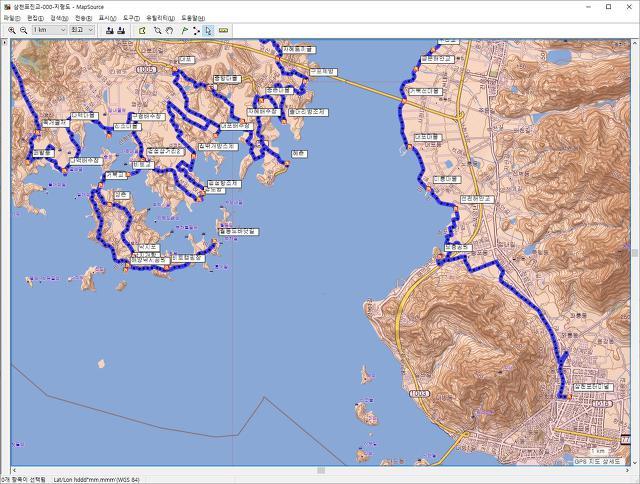Click the Lat/Lon WGS 84 status text

coord(96,480)
